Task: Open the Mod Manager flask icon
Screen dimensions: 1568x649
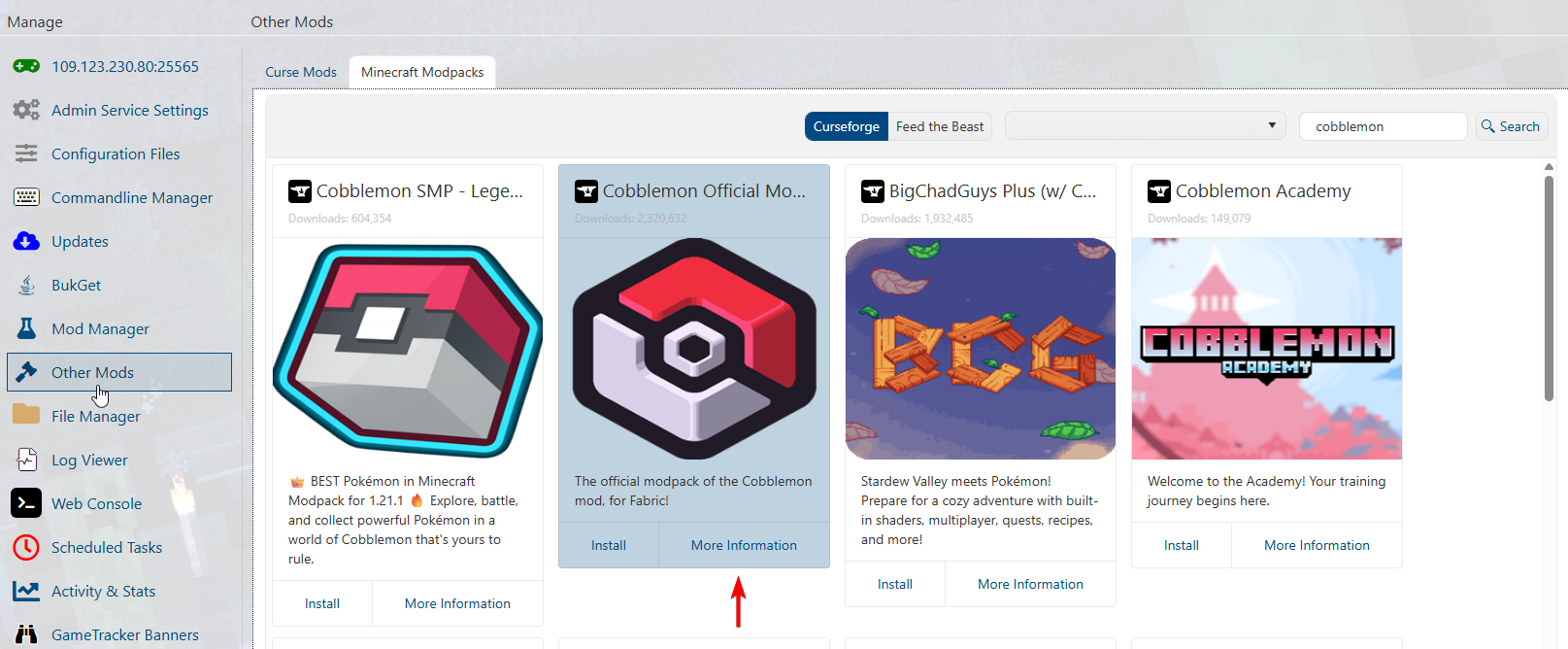Action: (26, 328)
